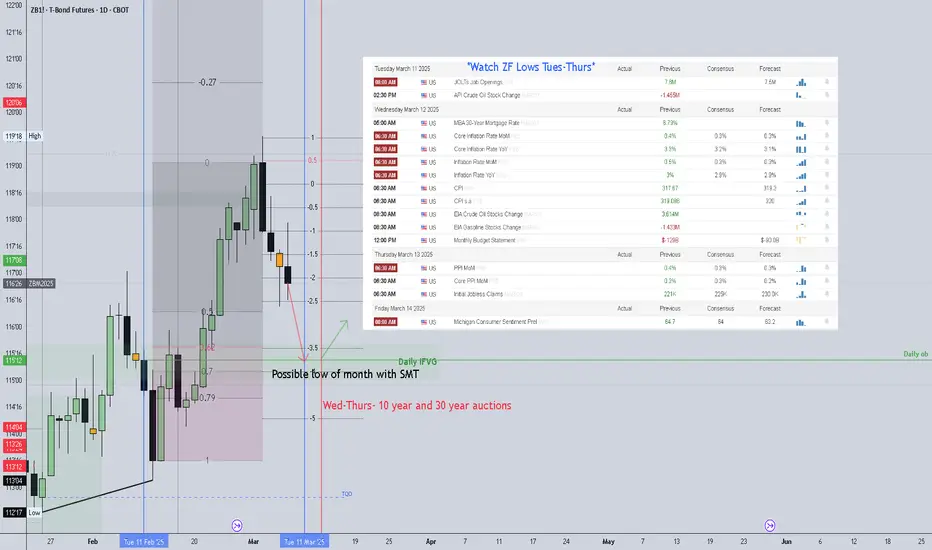The width and height of the screenshot is (932, 550).
Task: Select the 'Daily ob' label on the right edge
Action: click(915, 354)
